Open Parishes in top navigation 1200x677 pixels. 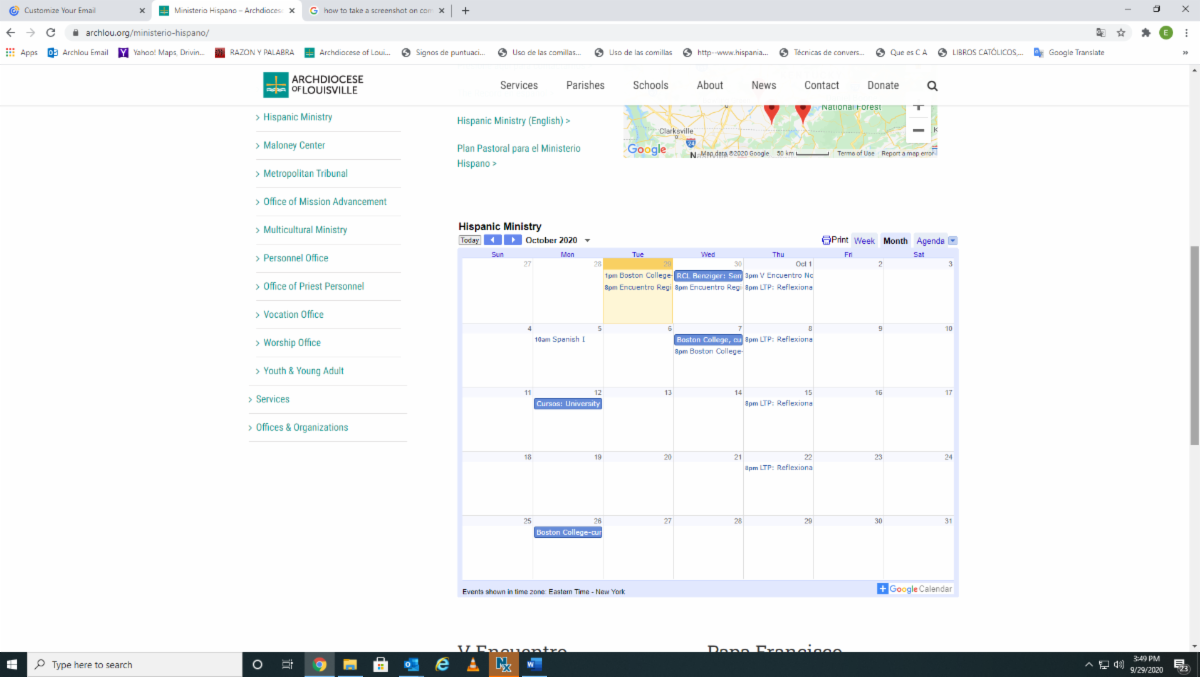coord(585,86)
